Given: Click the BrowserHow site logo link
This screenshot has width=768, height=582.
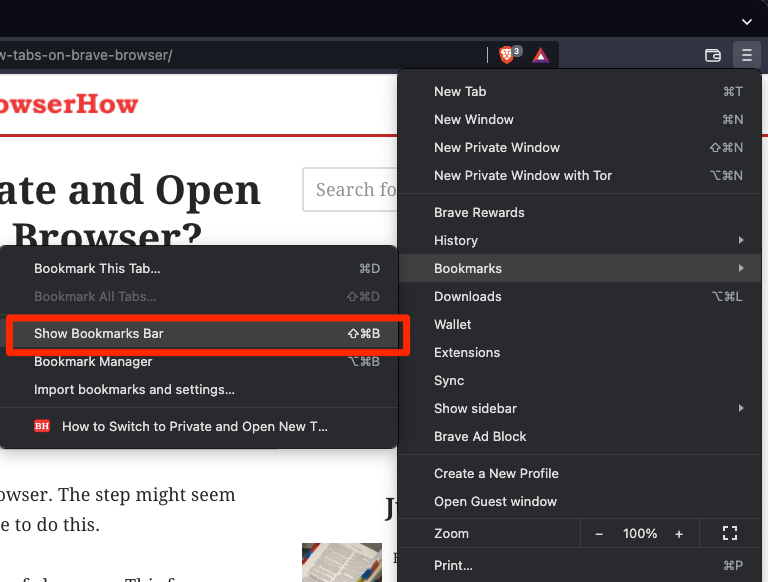Looking at the screenshot, I should [x=68, y=104].
